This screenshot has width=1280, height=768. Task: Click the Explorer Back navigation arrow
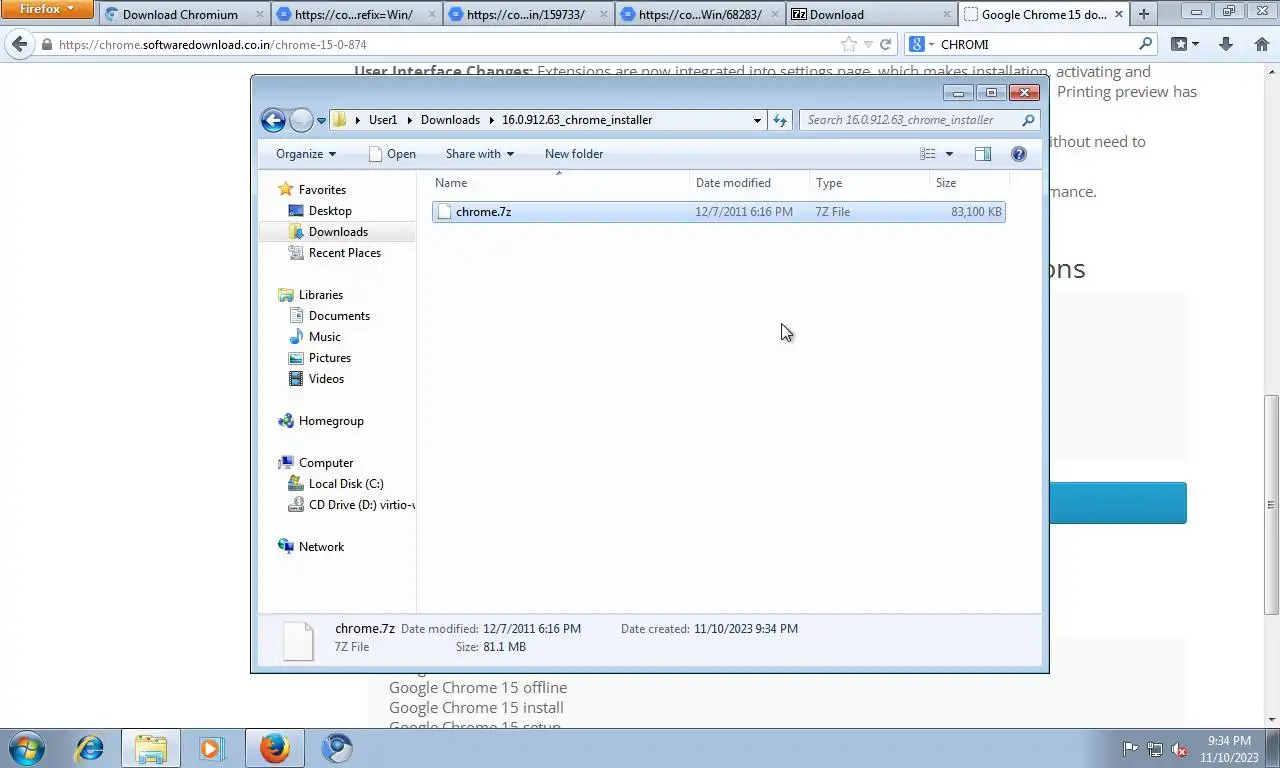coord(273,120)
